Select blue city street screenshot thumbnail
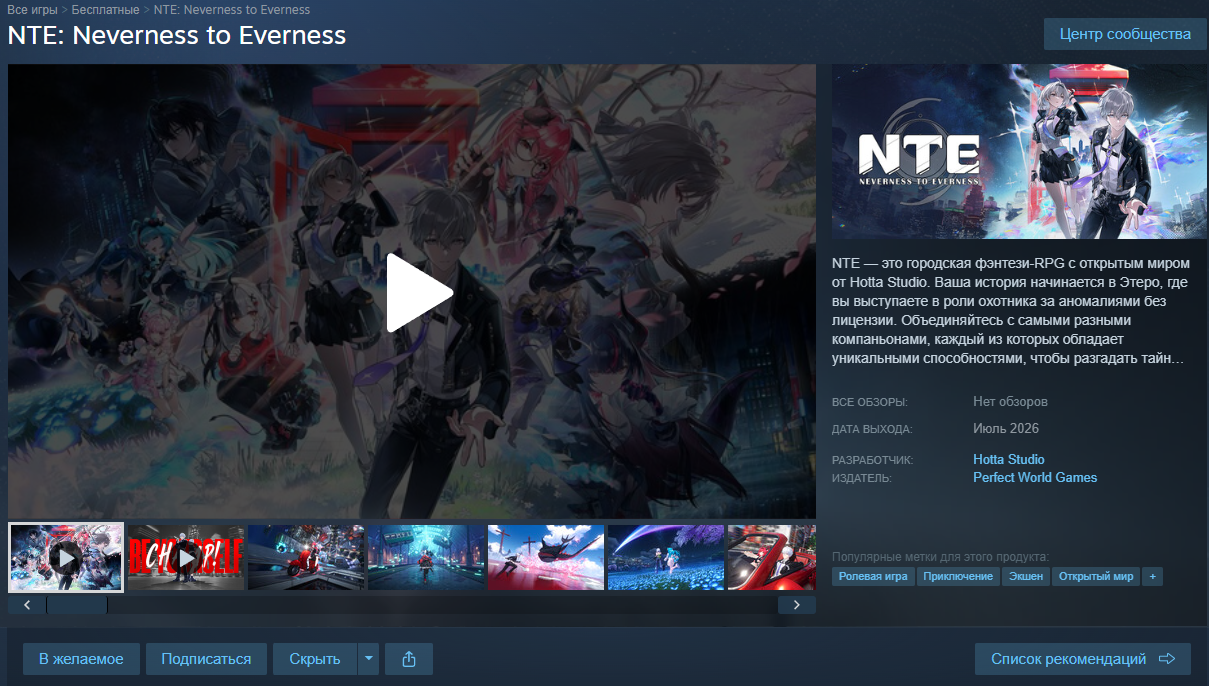The image size is (1209, 686). click(x=426, y=557)
